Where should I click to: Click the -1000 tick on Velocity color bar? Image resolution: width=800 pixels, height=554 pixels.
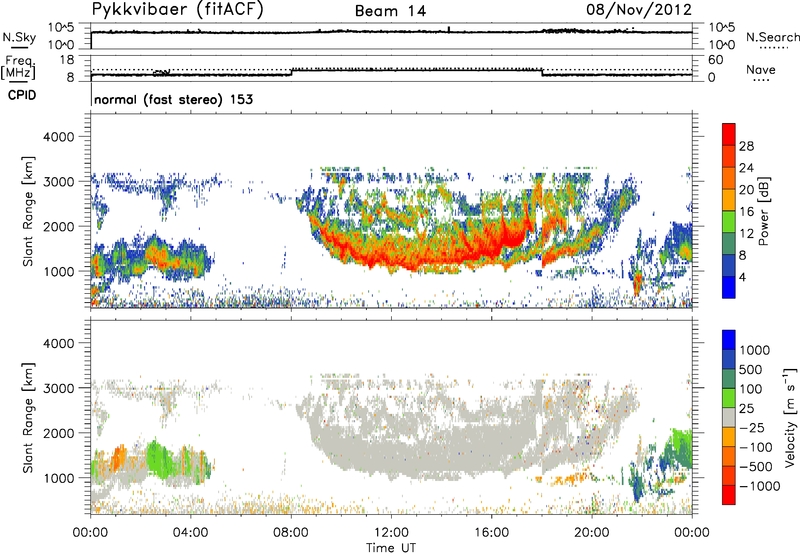coord(760,486)
